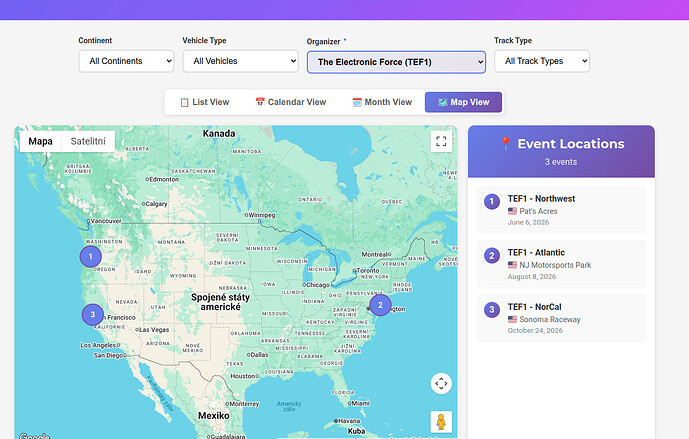The height and width of the screenshot is (439, 689).
Task: Expand the Organizer dropdown
Action: click(396, 62)
